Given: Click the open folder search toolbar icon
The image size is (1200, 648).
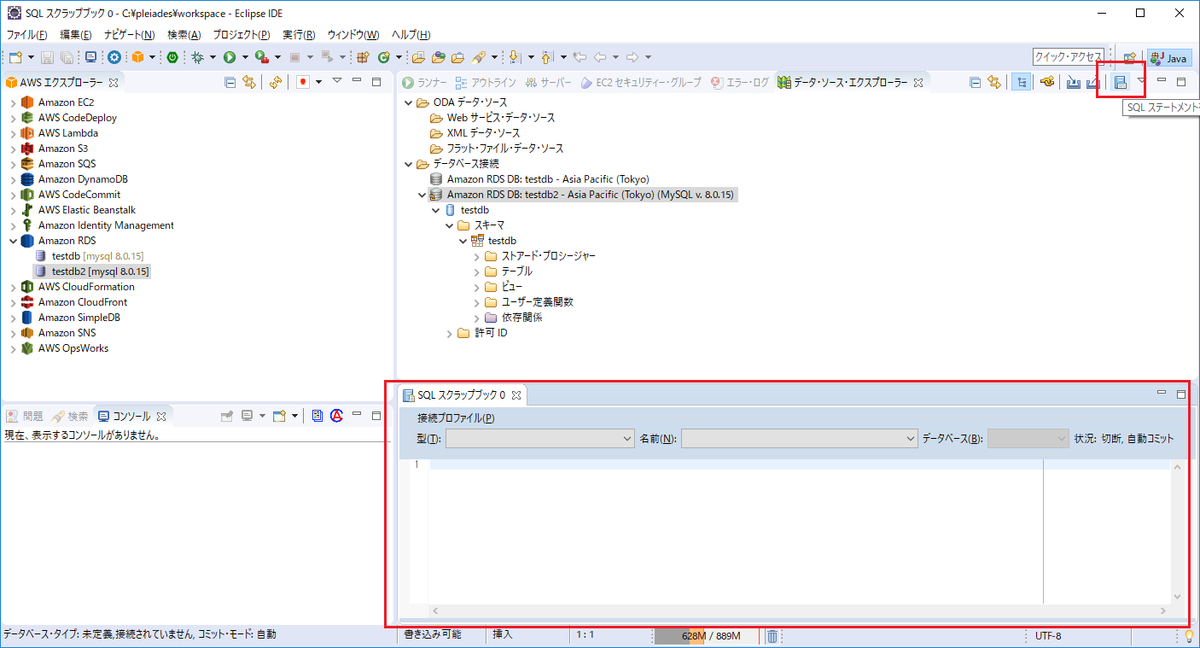Looking at the screenshot, I should coord(416,57).
